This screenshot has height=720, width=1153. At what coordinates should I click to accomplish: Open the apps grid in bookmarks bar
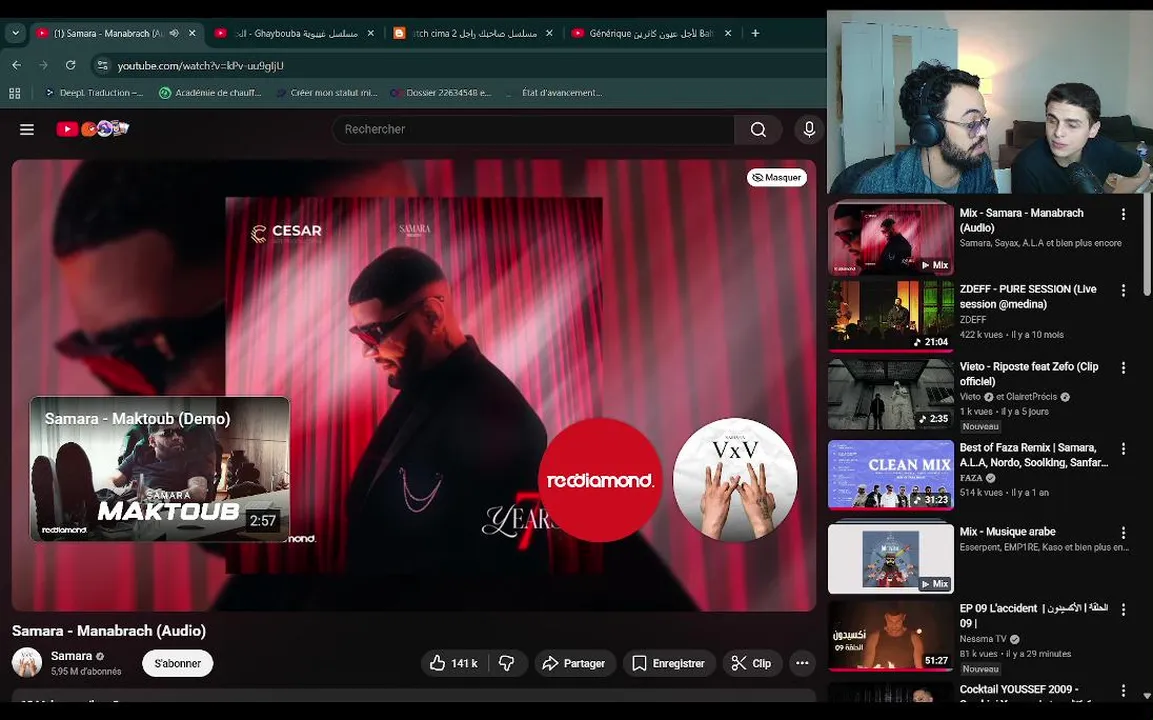click(x=15, y=93)
